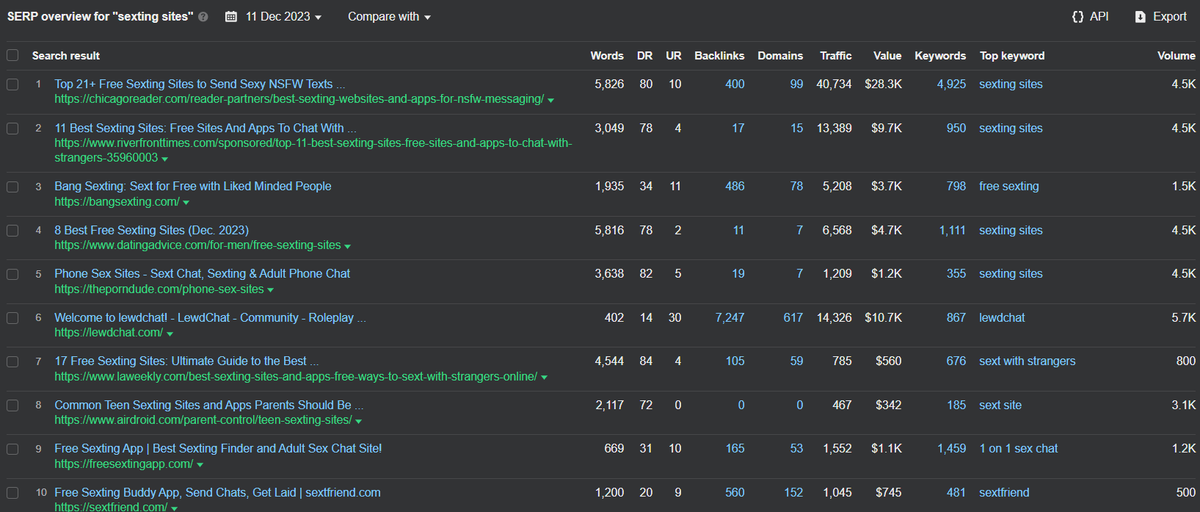Click the Traffic column header
The width and height of the screenshot is (1200, 512).
pyautogui.click(x=836, y=56)
